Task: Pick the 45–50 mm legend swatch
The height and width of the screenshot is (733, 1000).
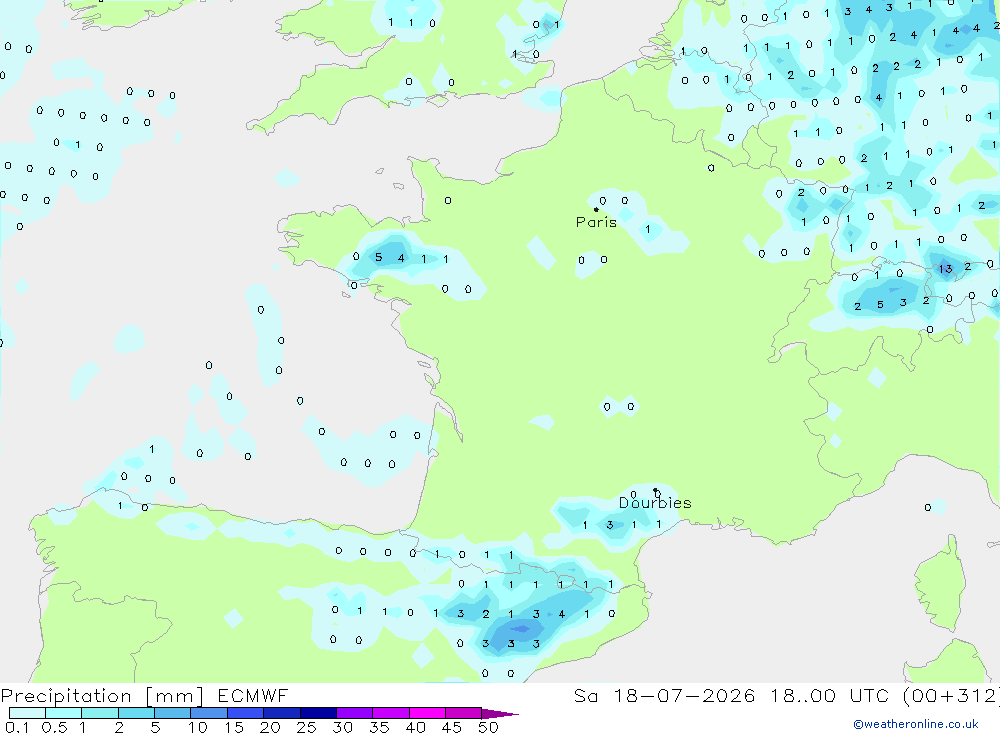Action: [464, 713]
